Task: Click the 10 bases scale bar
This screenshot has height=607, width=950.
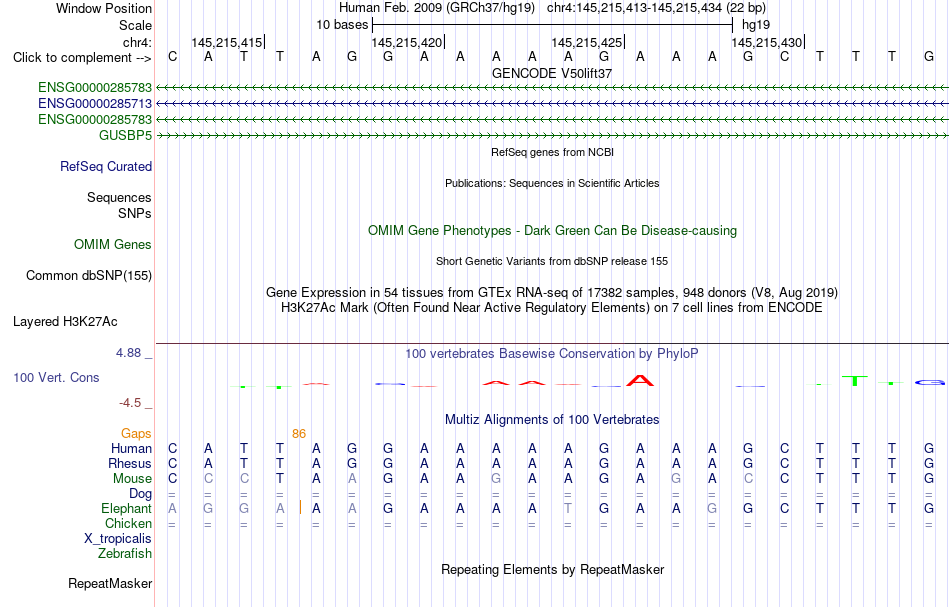Action: click(x=553, y=25)
